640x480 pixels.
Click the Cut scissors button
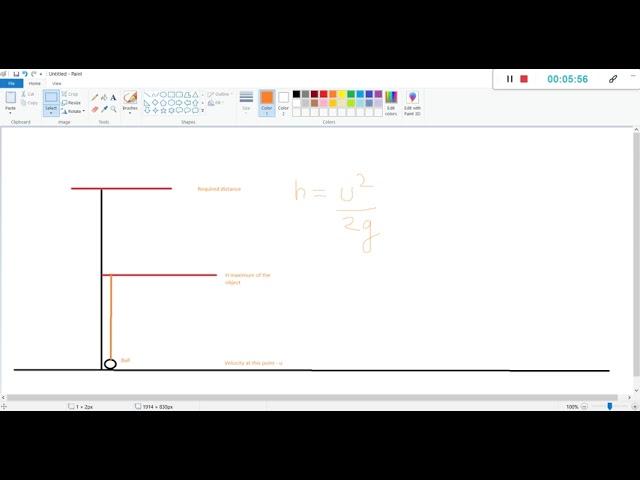coord(28,94)
